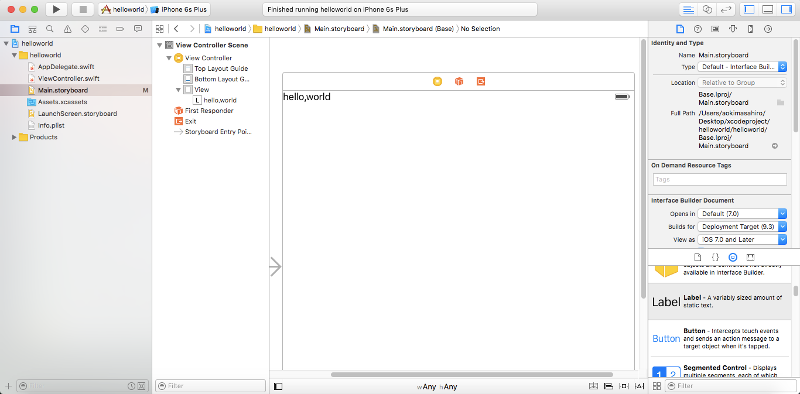Show the Attributes inspector
Image resolution: width=800 pixels, height=394 pixels.
tap(733, 29)
